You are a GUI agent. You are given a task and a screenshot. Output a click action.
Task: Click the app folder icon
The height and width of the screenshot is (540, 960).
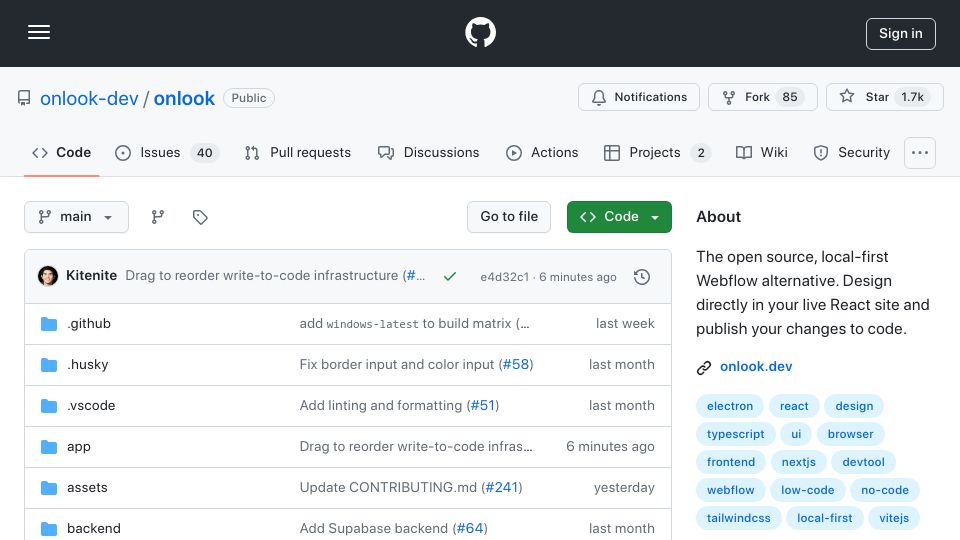click(49, 447)
